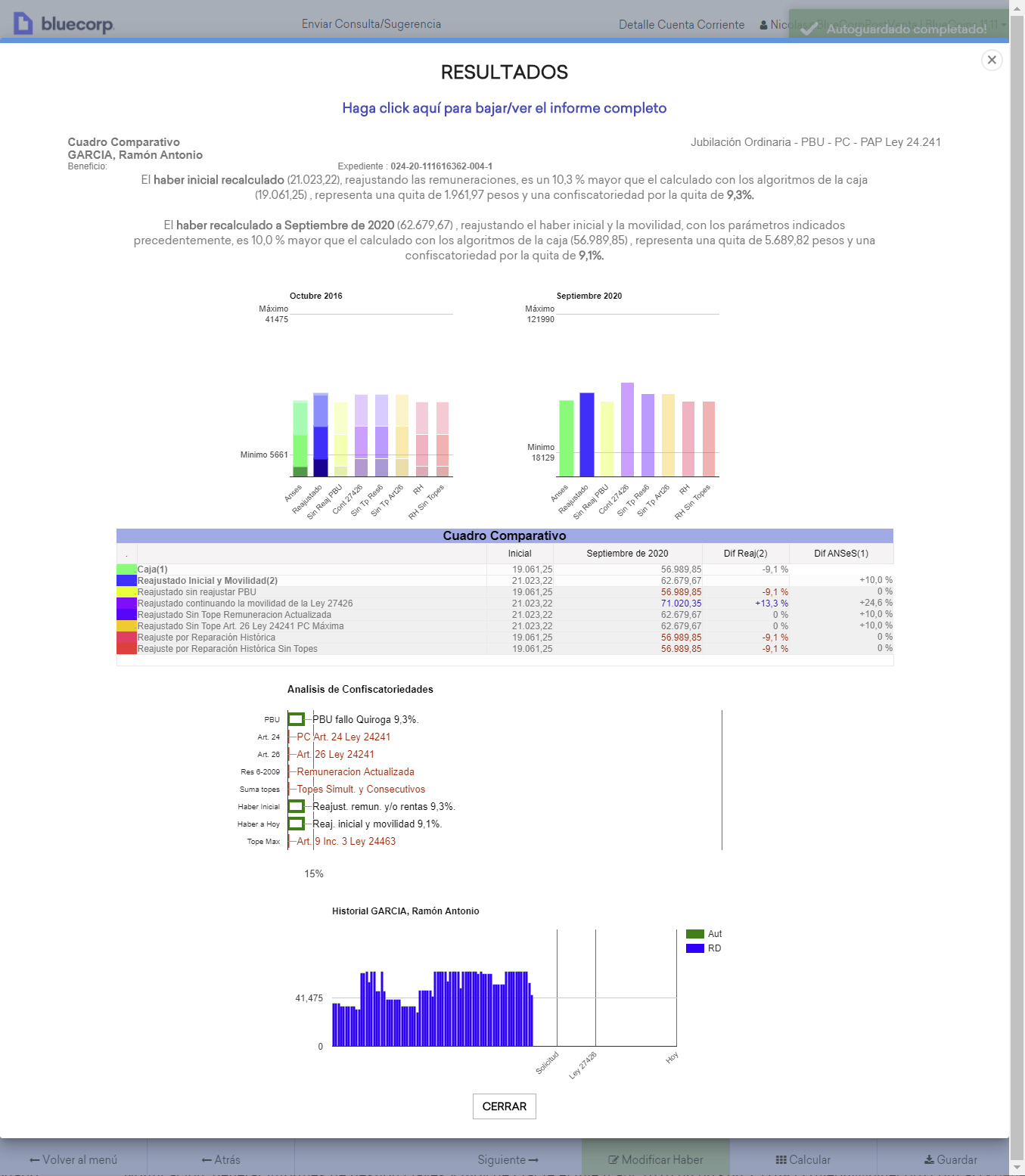Image resolution: width=1025 pixels, height=1176 pixels.
Task: Click the Historial GARCIA, Ramón Antonio chart title
Action: click(x=405, y=911)
